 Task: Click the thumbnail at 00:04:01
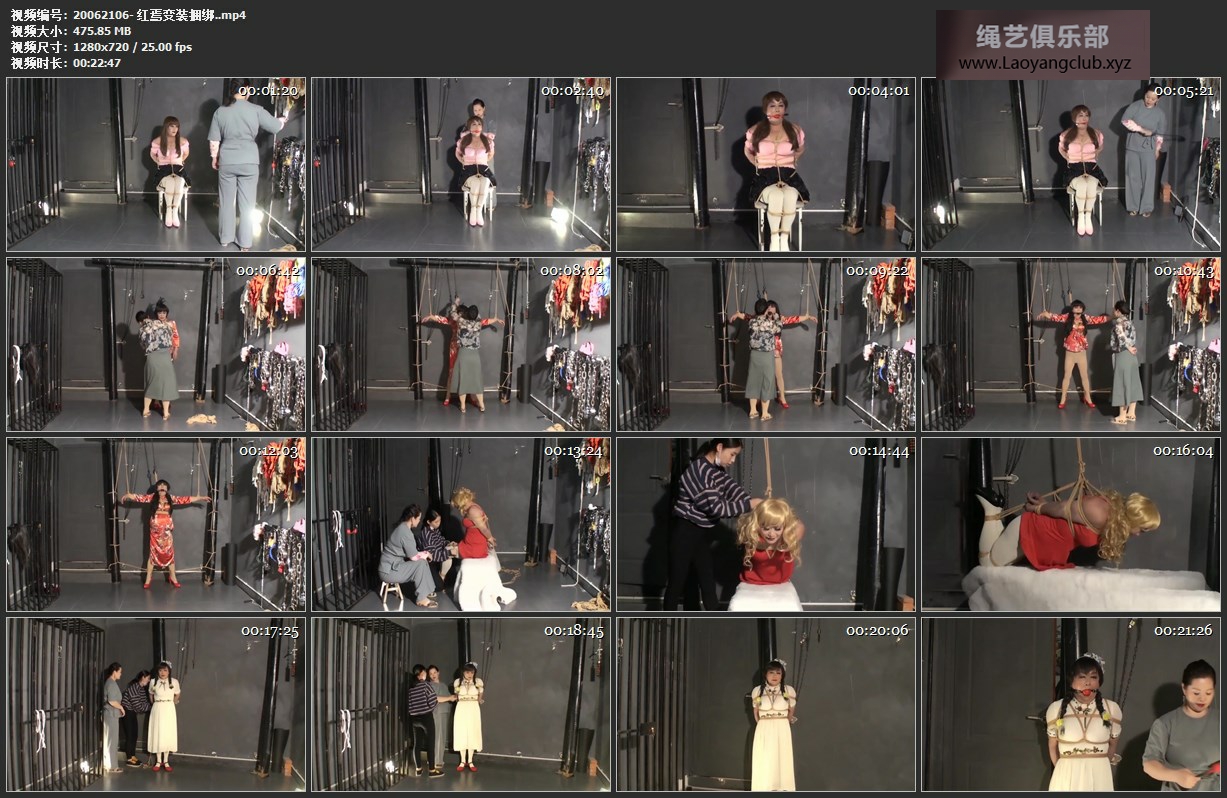(766, 164)
